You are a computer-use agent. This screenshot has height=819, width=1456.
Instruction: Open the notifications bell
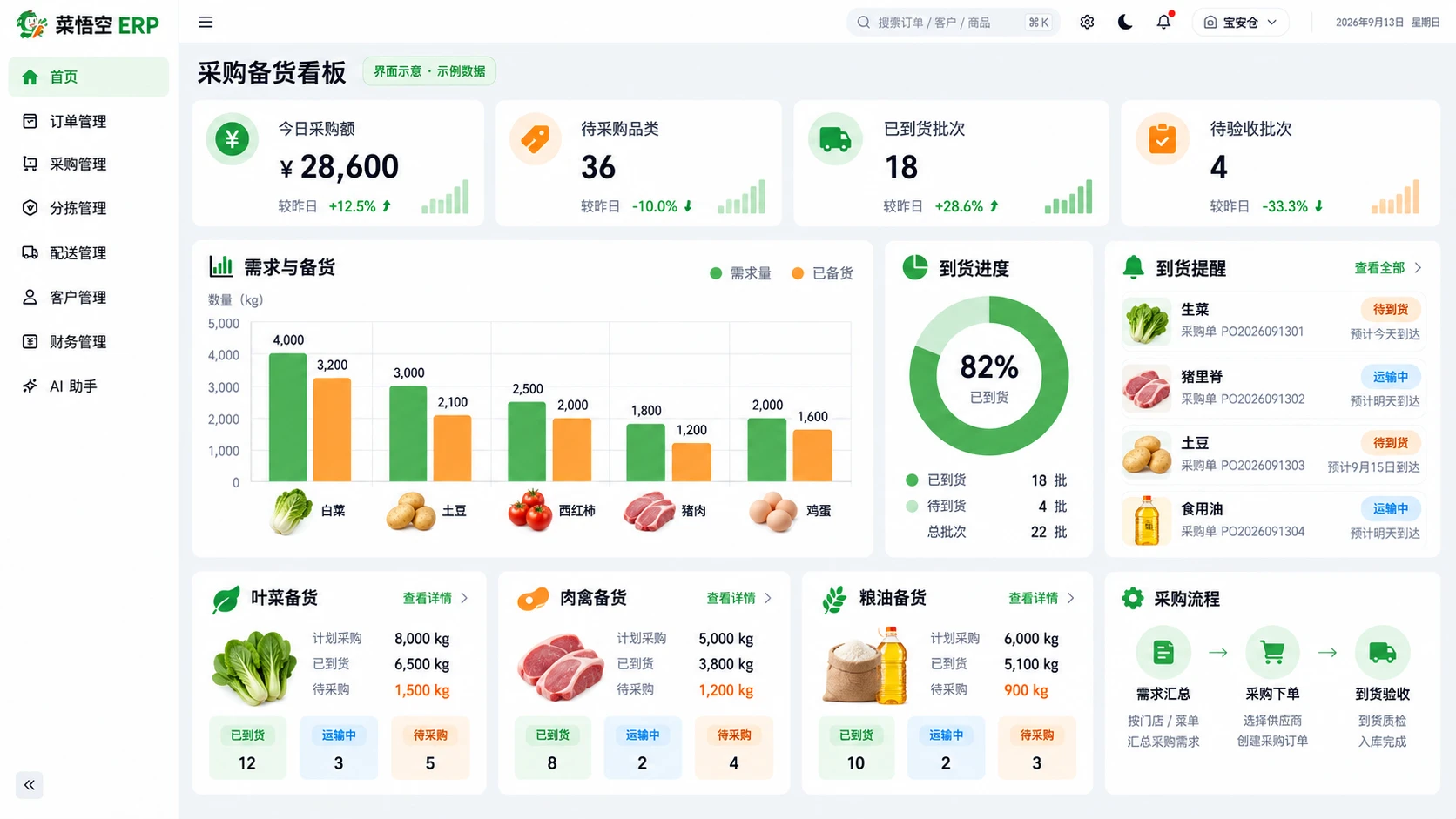pos(1164,22)
